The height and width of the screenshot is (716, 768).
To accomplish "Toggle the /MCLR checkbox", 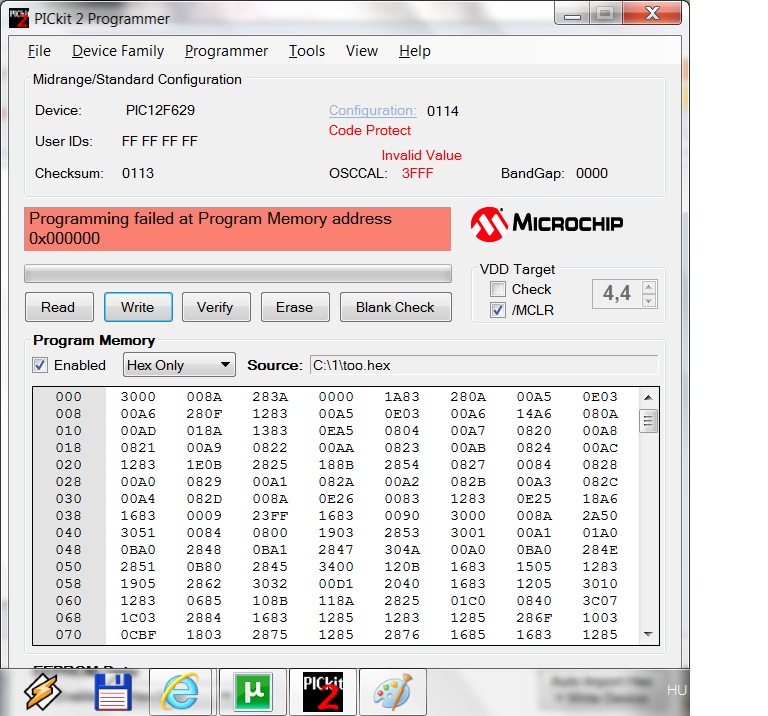I will point(498,310).
